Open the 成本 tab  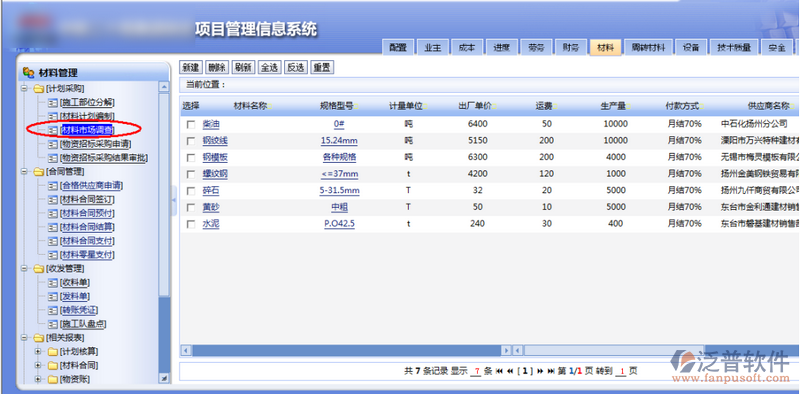coord(467,47)
